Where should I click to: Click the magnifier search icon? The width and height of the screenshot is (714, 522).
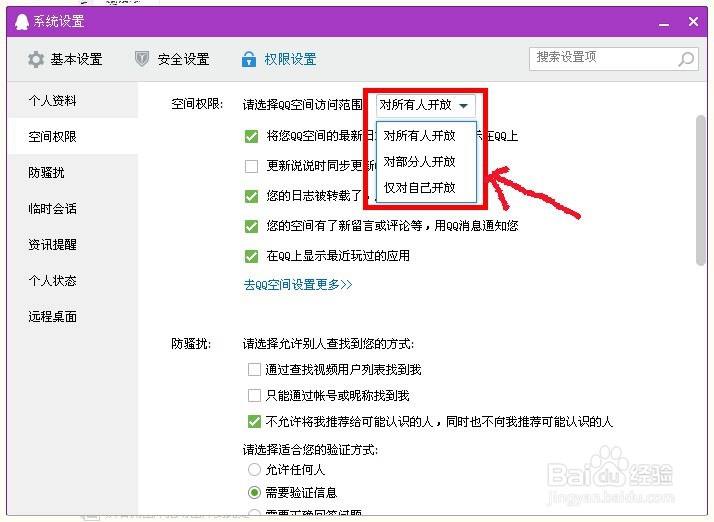click(686, 59)
